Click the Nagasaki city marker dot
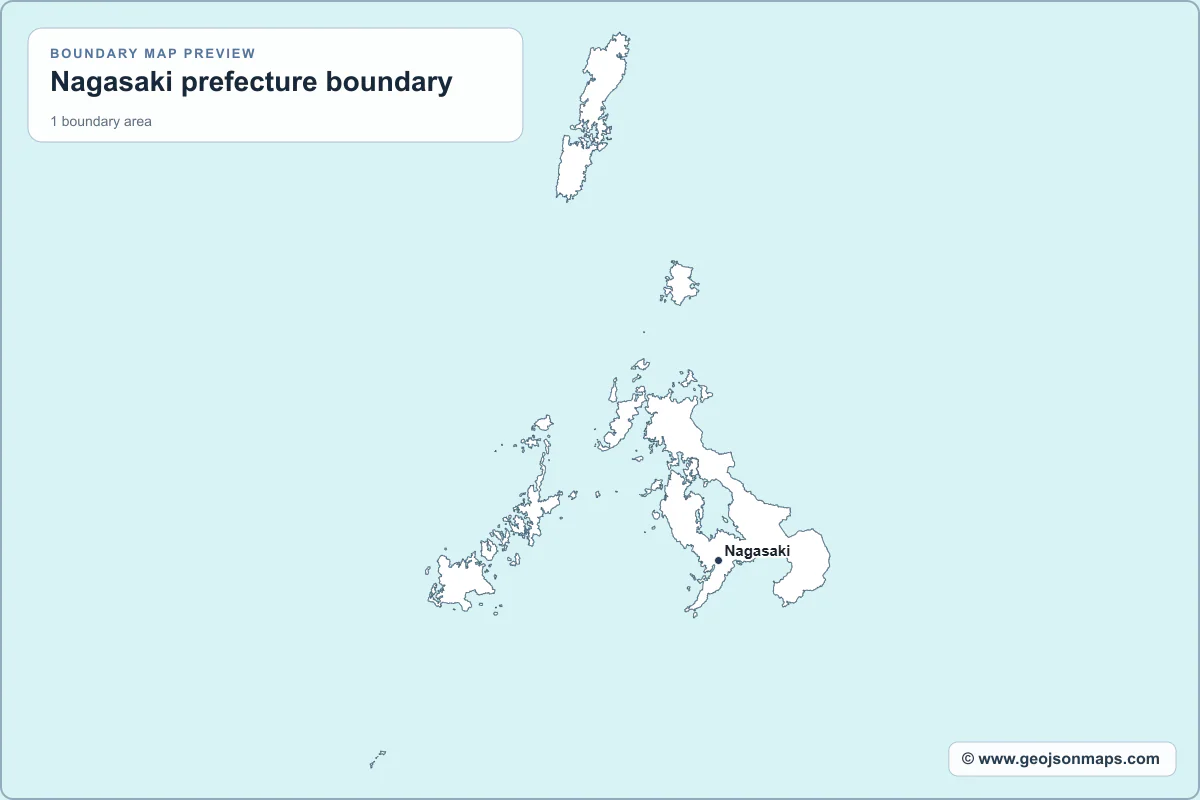 click(x=718, y=561)
